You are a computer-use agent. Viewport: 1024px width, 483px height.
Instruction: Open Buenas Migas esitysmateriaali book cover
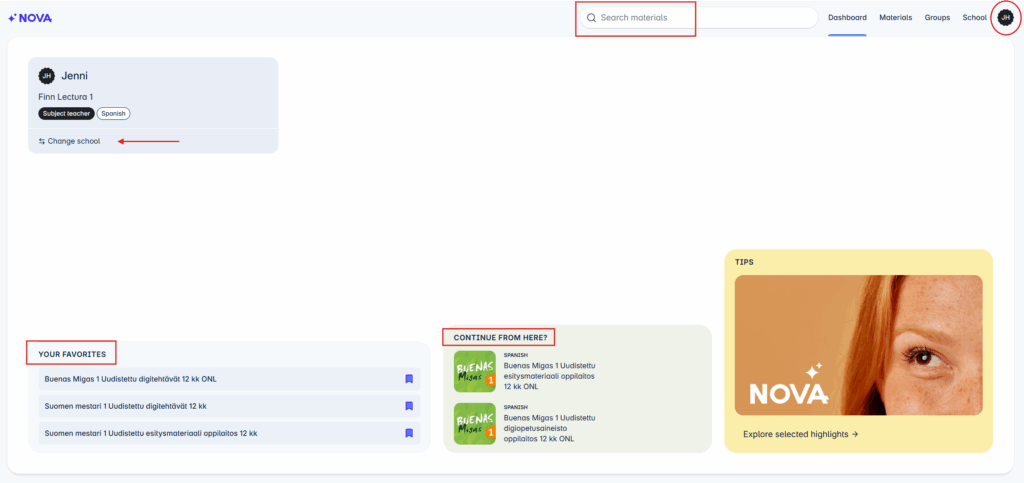point(475,371)
